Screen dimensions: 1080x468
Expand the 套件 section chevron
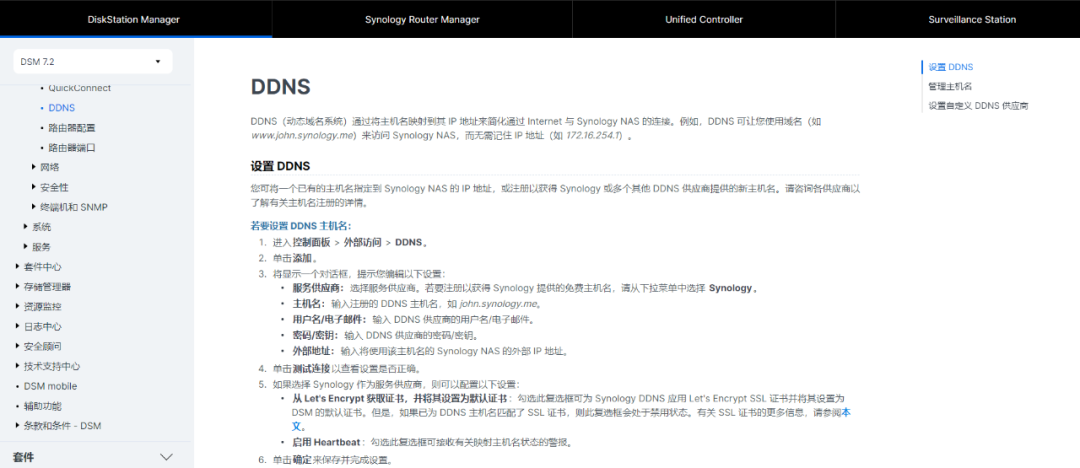166,457
